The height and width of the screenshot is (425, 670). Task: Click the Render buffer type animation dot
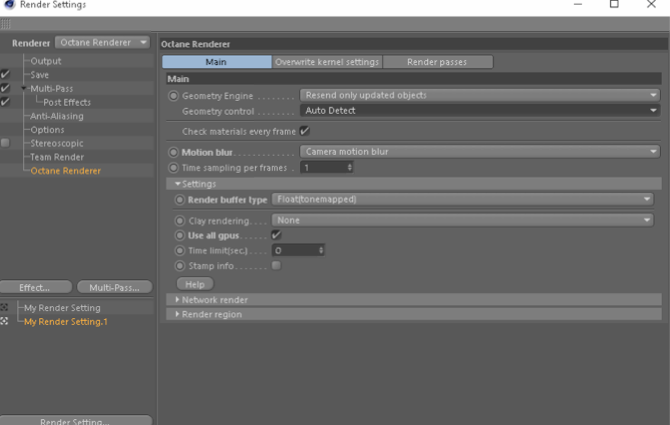click(x=180, y=199)
